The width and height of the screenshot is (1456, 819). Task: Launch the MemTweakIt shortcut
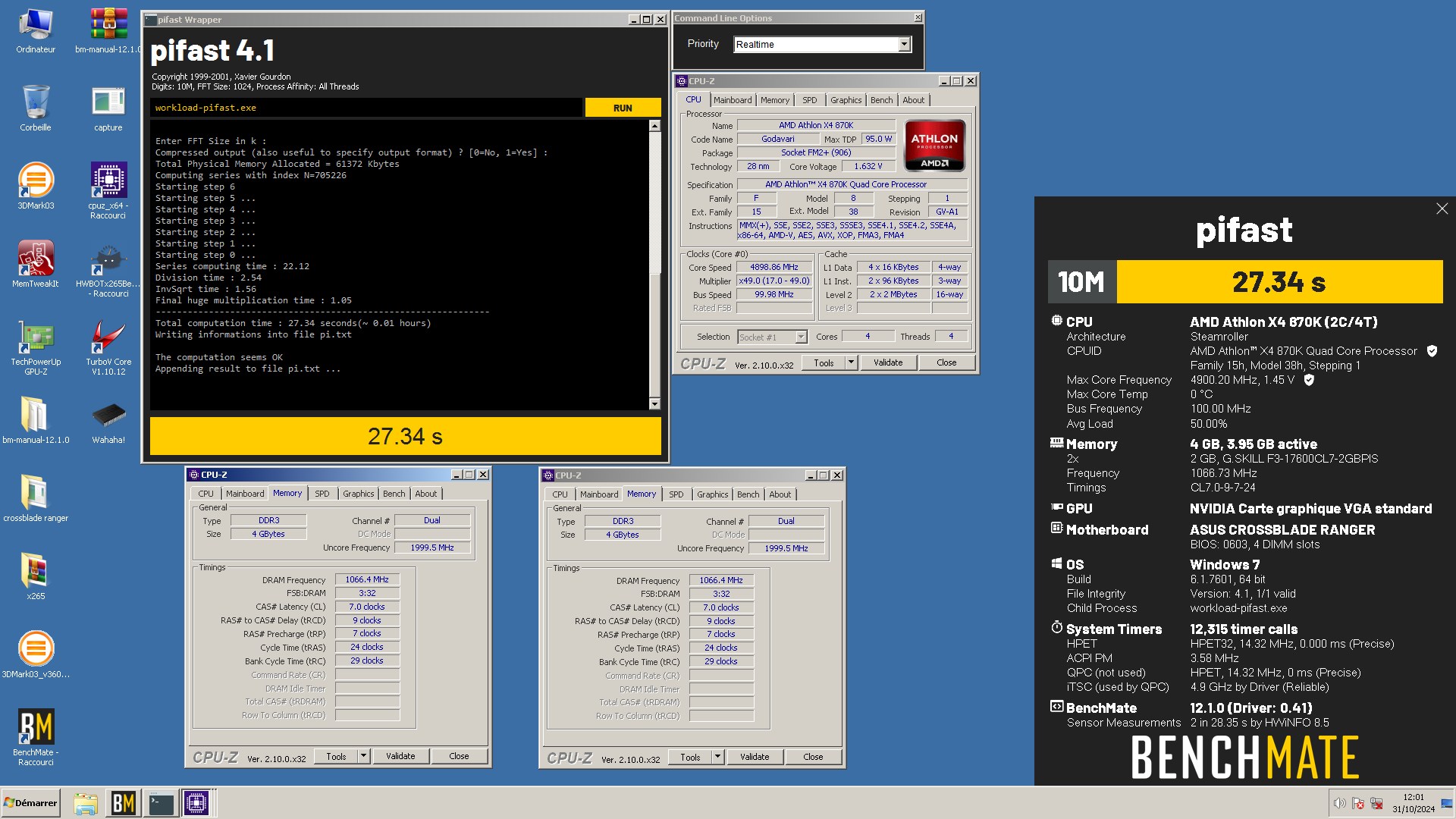(36, 264)
